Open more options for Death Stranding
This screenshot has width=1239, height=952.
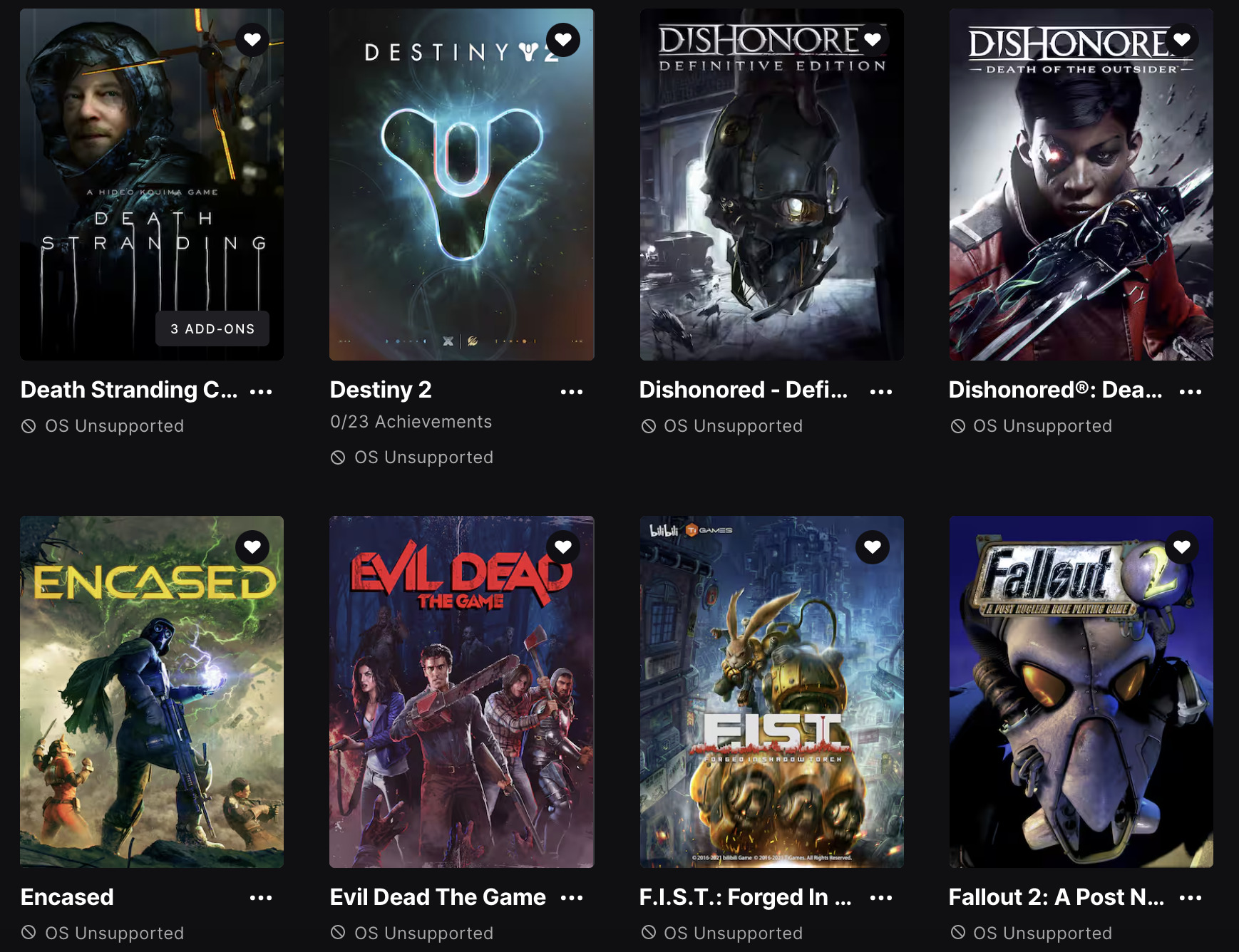[x=261, y=391]
